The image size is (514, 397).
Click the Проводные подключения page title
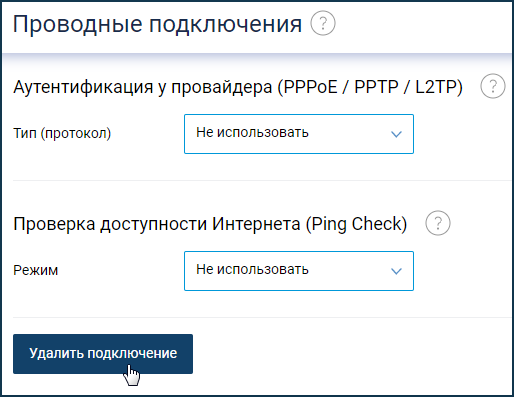tap(157, 24)
